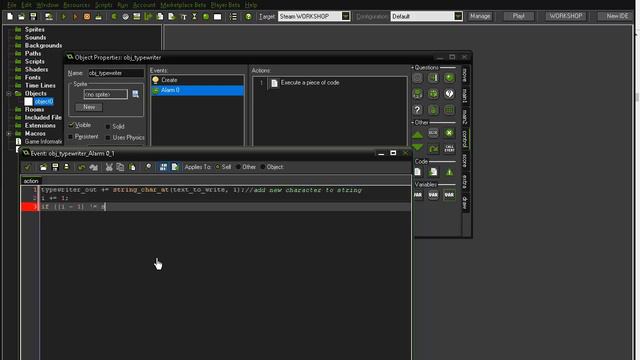Select the Other radio button

pyautogui.click(x=238, y=167)
